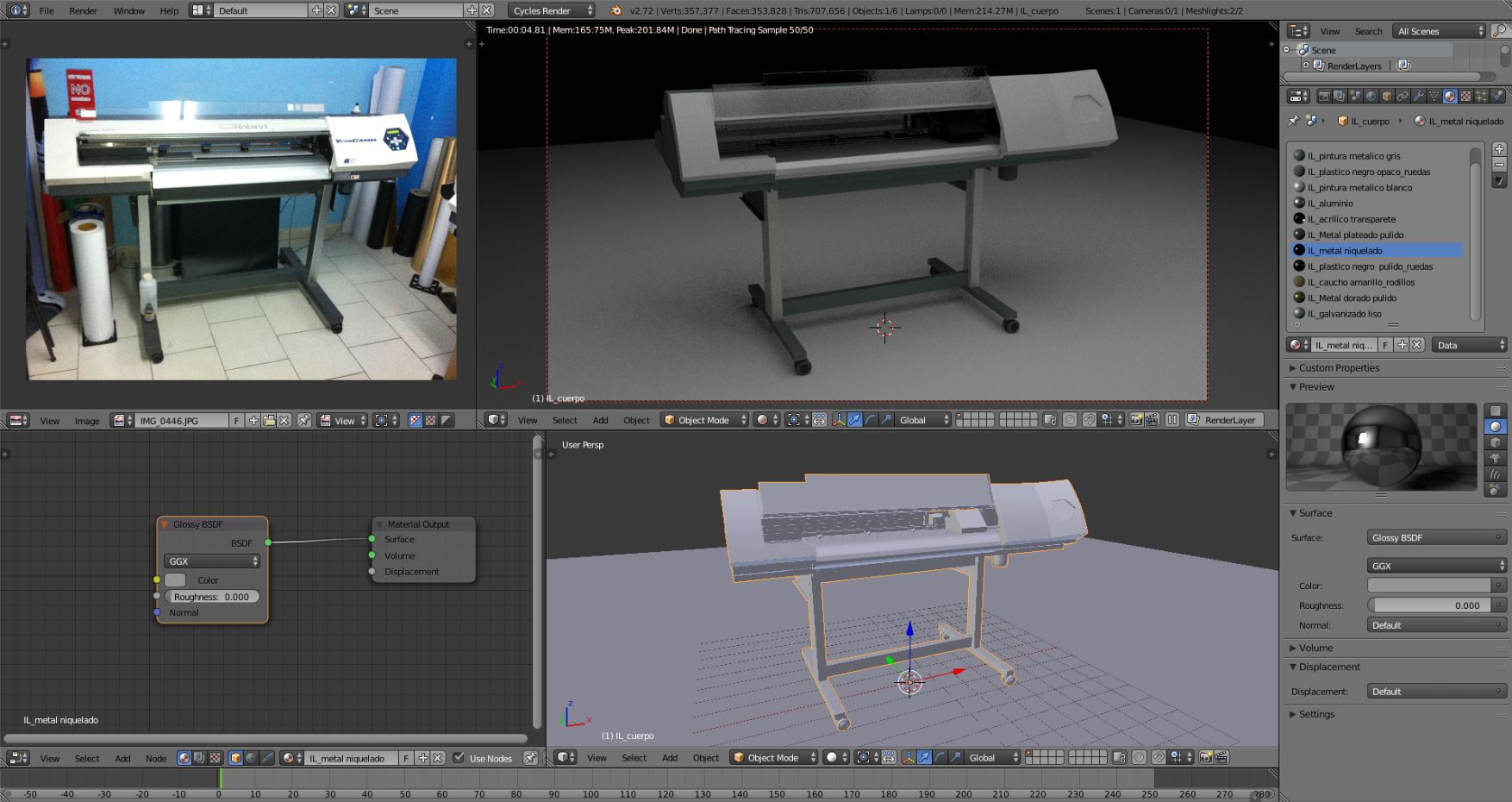Screen dimensions: 1512x802
Task: Open the GGX distribution dropdown in Surface
Action: [1436, 566]
